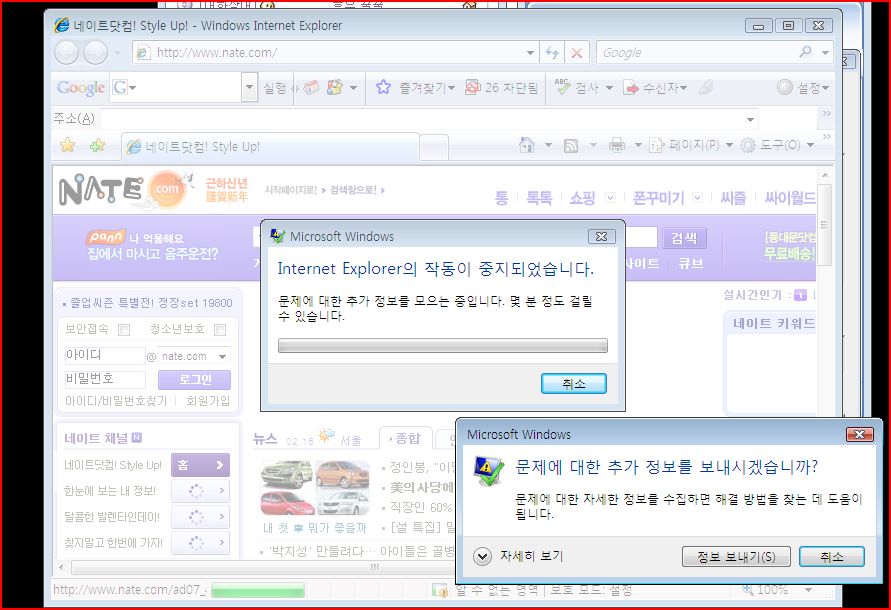
Task: Click the Add to Favorites star-plus icon
Action: tap(97, 146)
